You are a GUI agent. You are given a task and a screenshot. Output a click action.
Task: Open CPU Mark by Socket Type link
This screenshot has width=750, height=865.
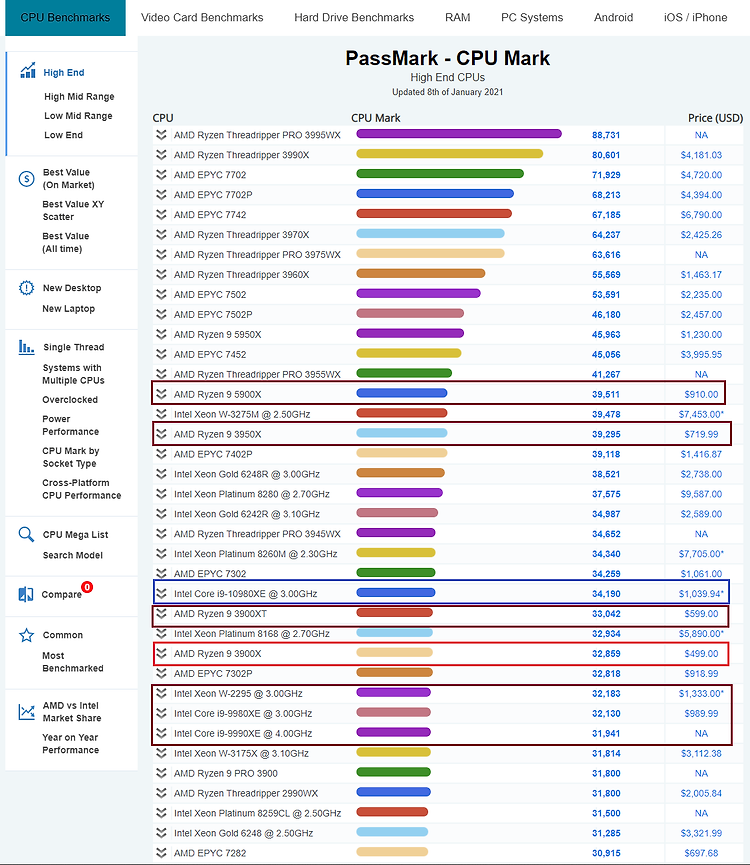click(x=71, y=457)
